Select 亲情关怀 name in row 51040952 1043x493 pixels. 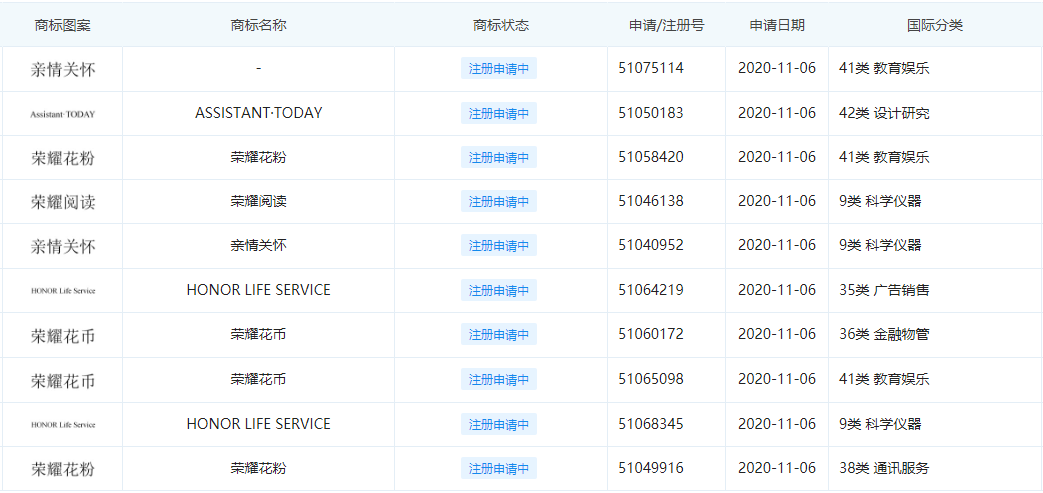click(x=259, y=246)
